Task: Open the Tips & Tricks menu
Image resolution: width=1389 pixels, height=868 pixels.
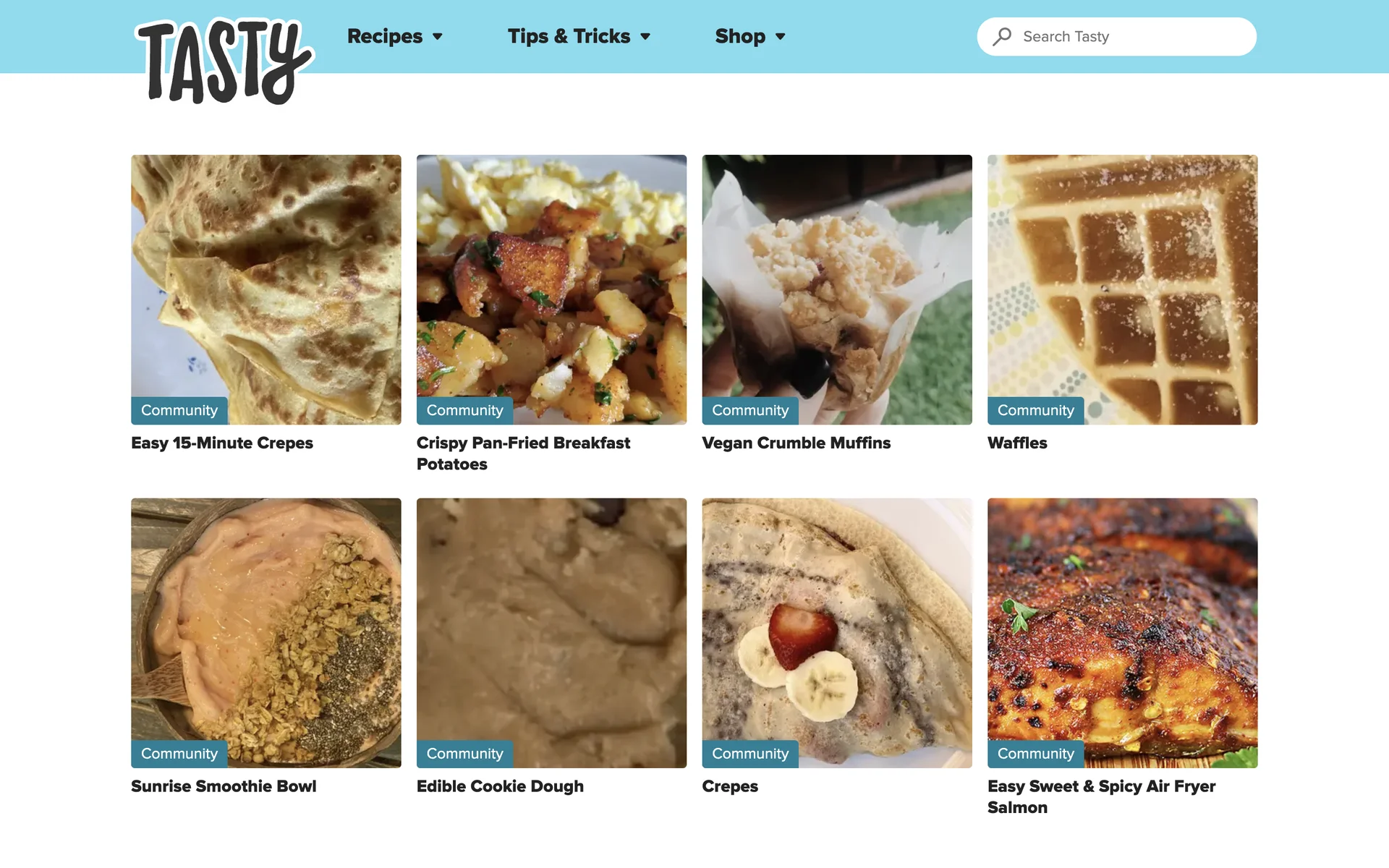Action: point(569,36)
